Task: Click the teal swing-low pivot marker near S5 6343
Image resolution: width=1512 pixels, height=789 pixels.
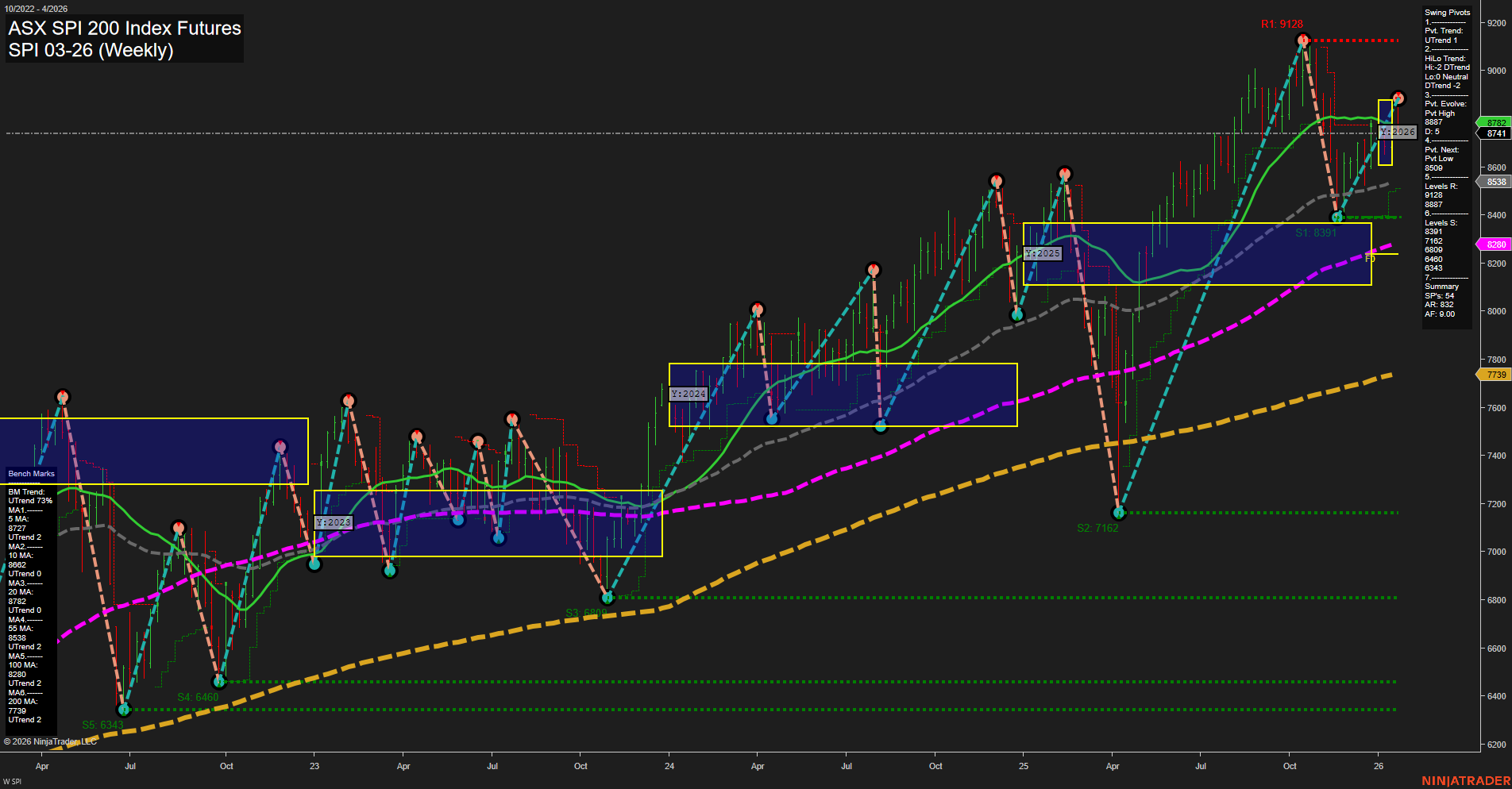Action: (123, 710)
